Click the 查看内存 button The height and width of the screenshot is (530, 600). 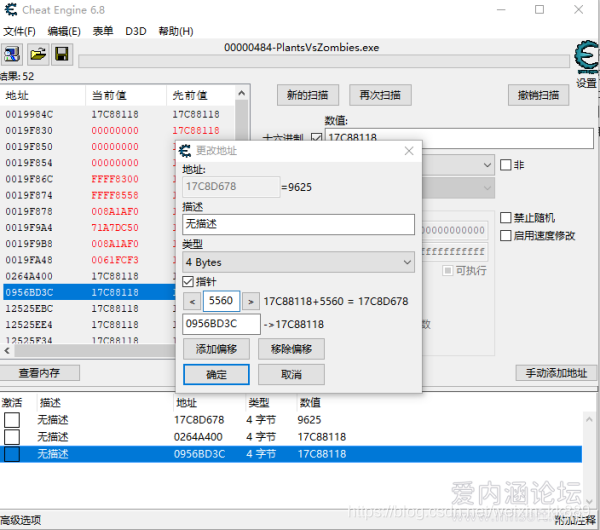[39, 373]
